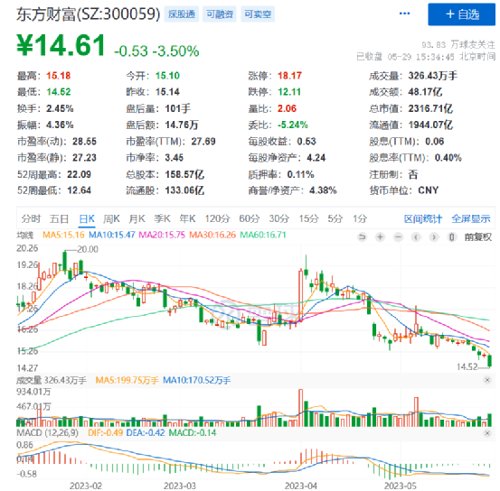Close the volume (成交量) indicator panel
Screen dimensions: 500x491
click(x=487, y=380)
